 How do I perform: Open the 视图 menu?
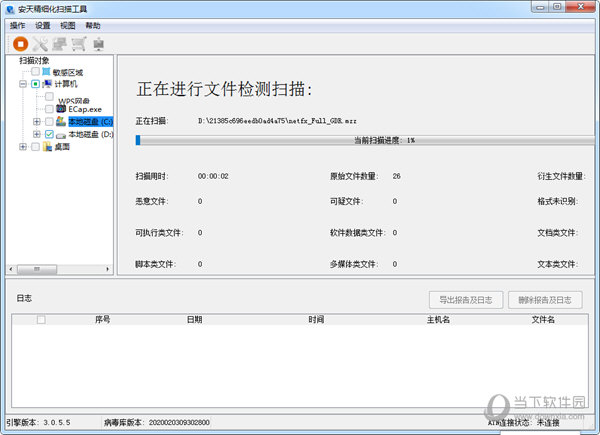[68, 26]
